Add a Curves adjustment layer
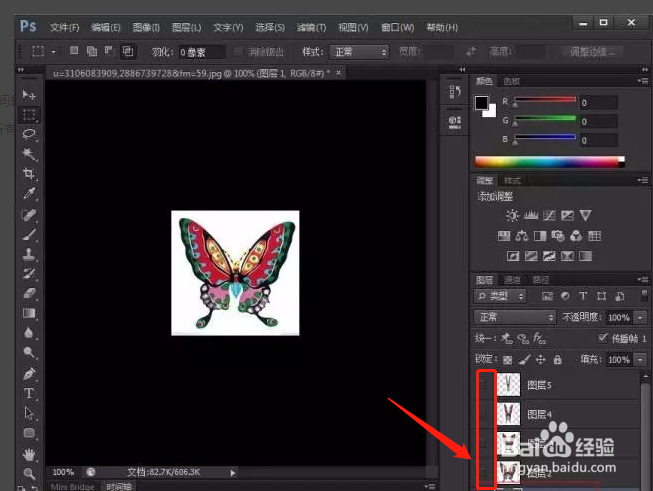Screen dimensions: 653x491 [549, 215]
